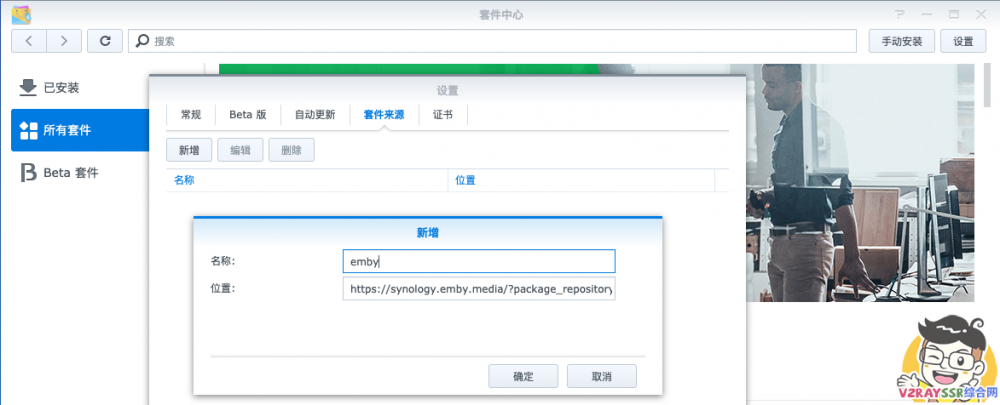This screenshot has width=1000, height=405.
Task: Open 已安装 installed packages section
Action: click(58, 87)
